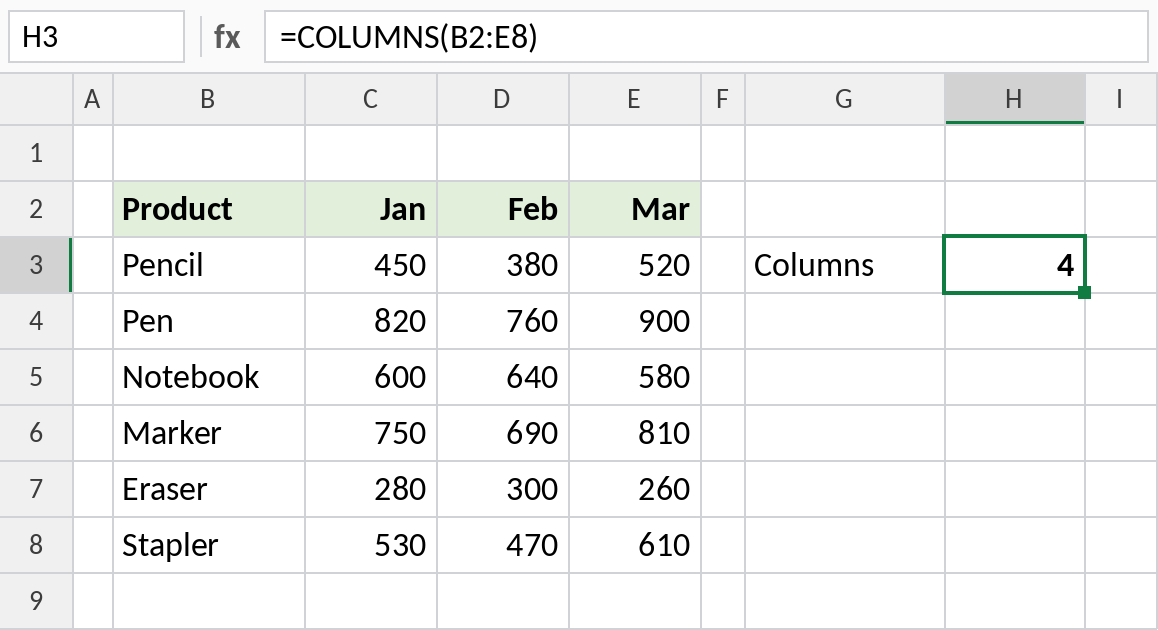Select column H header
Image resolution: width=1158 pixels, height=630 pixels.
point(1014,99)
